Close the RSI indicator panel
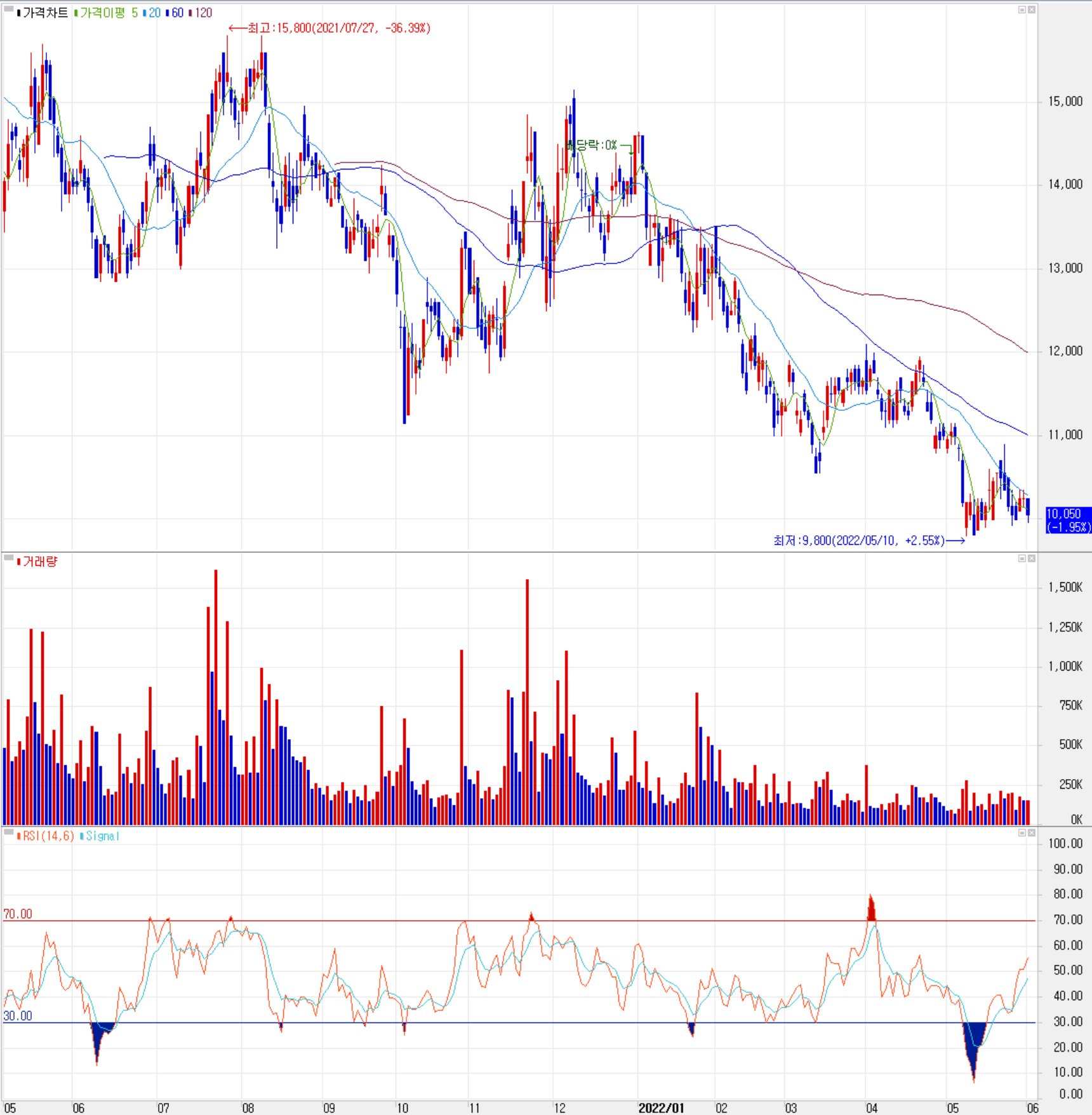The width and height of the screenshot is (1092, 1115). (x=1032, y=832)
